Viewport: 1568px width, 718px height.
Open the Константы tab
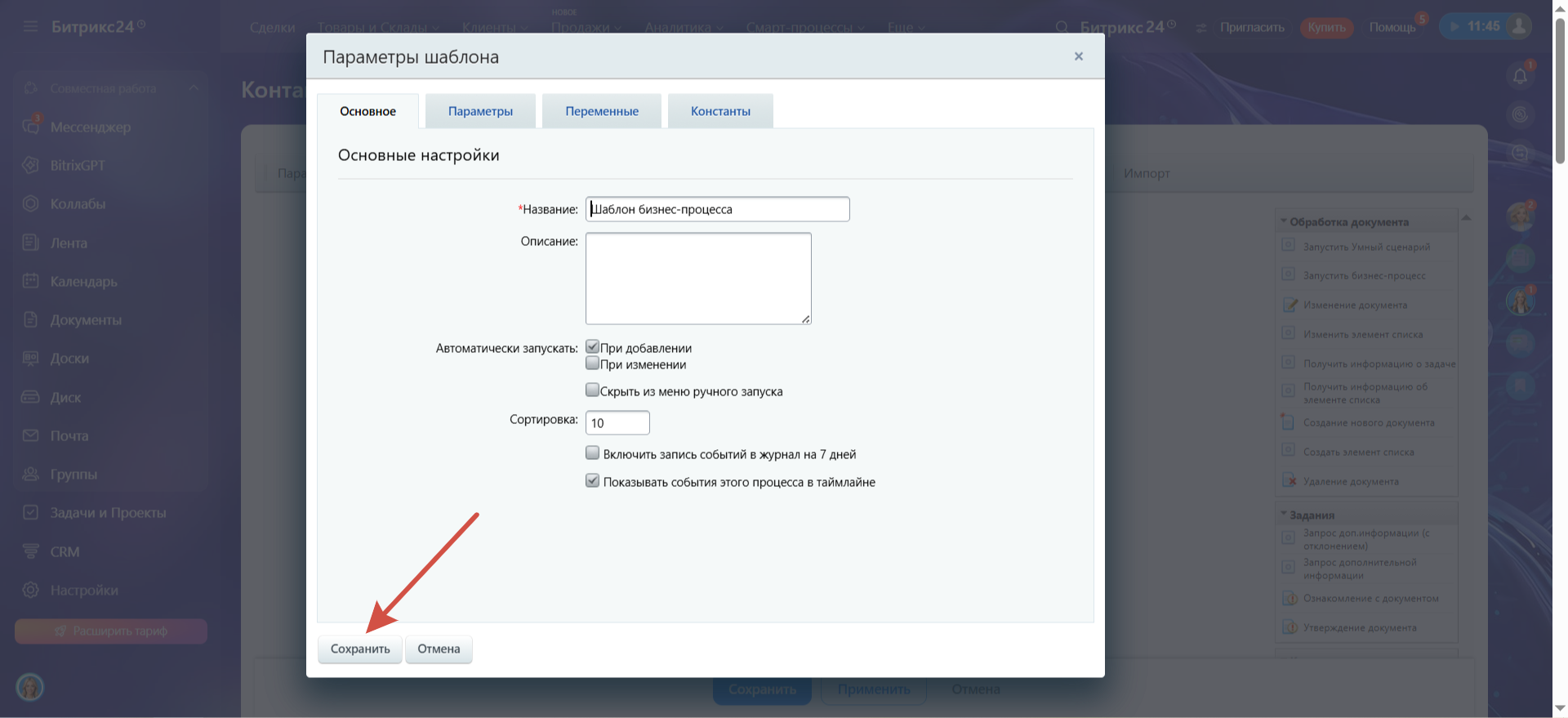(720, 111)
